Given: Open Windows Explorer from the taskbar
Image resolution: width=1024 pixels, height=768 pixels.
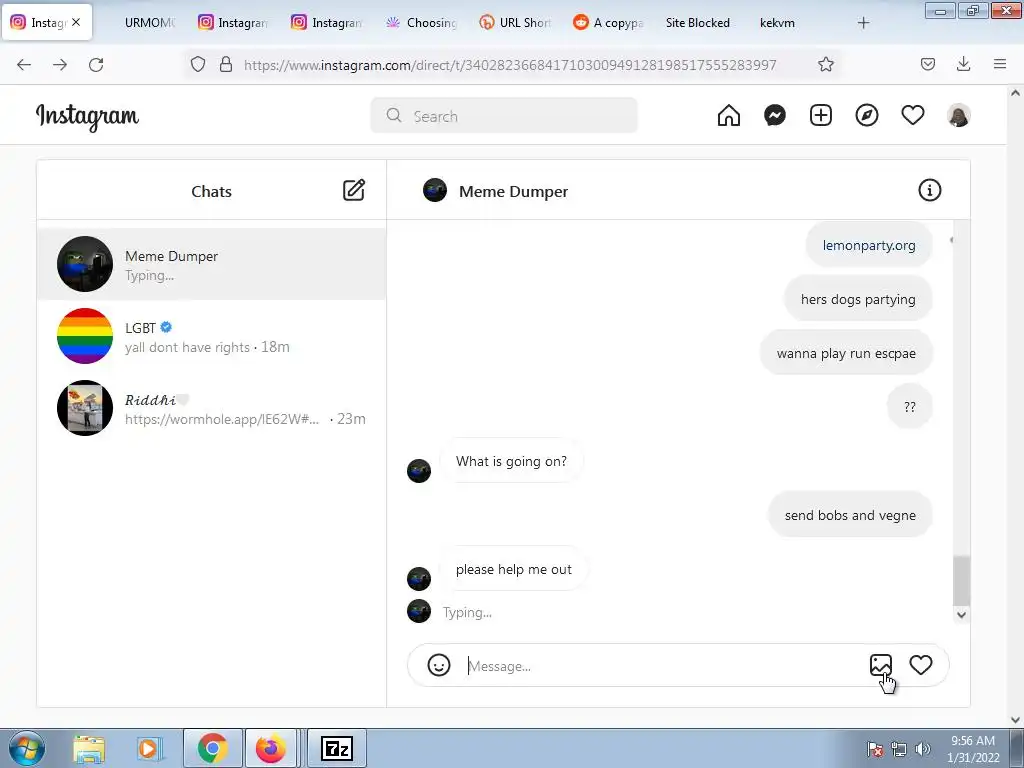Looking at the screenshot, I should click(x=89, y=749).
